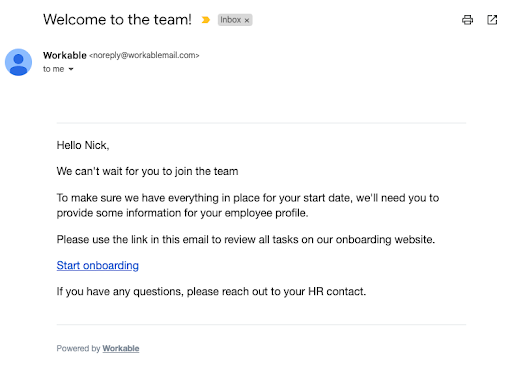Viewport: 512px width, 365px height.
Task: Open the Start onboarding link
Action: (98, 265)
